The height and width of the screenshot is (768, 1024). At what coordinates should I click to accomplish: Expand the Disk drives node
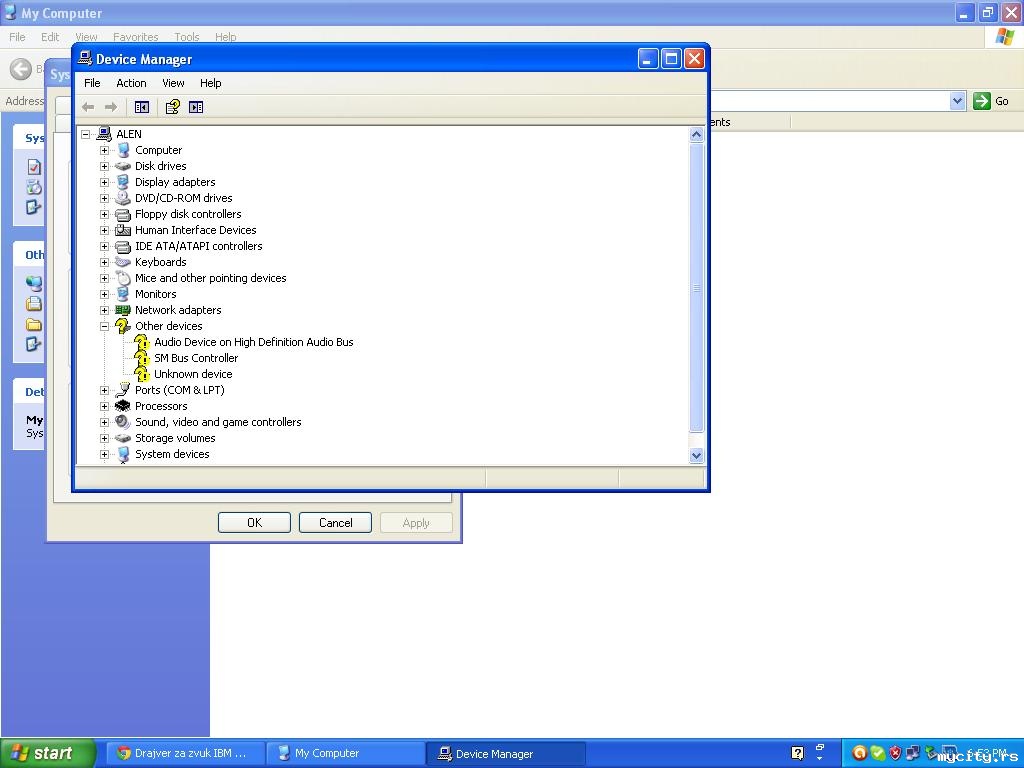click(x=104, y=166)
